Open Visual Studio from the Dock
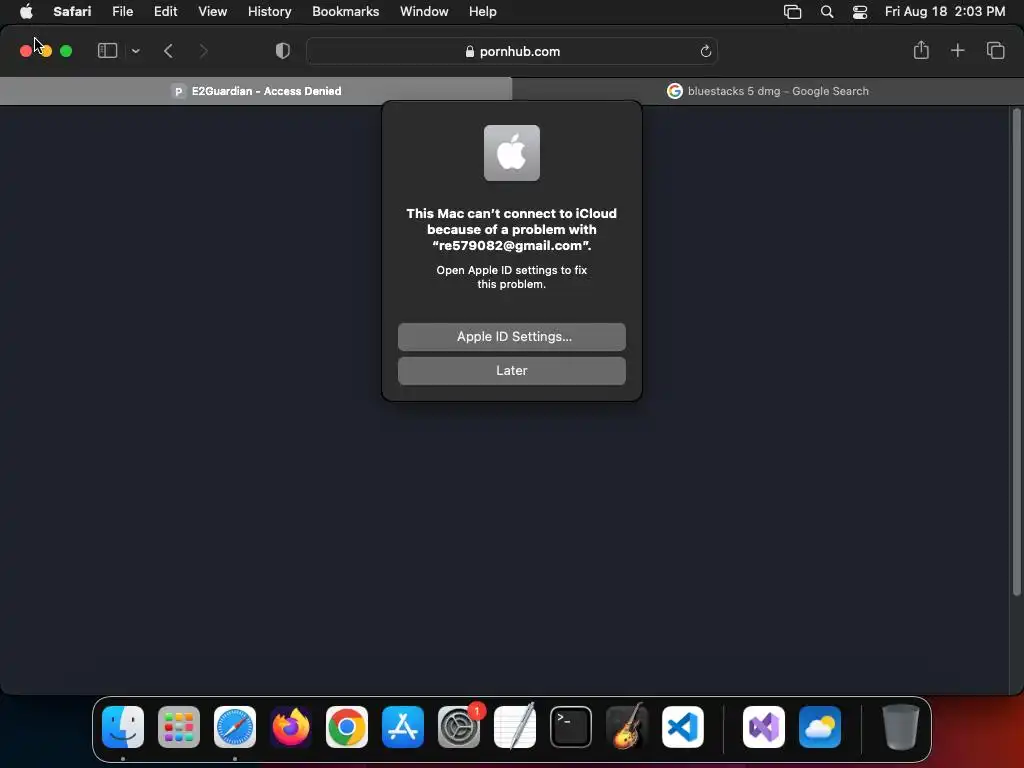Viewport: 1024px width, 768px height. pyautogui.click(x=763, y=726)
